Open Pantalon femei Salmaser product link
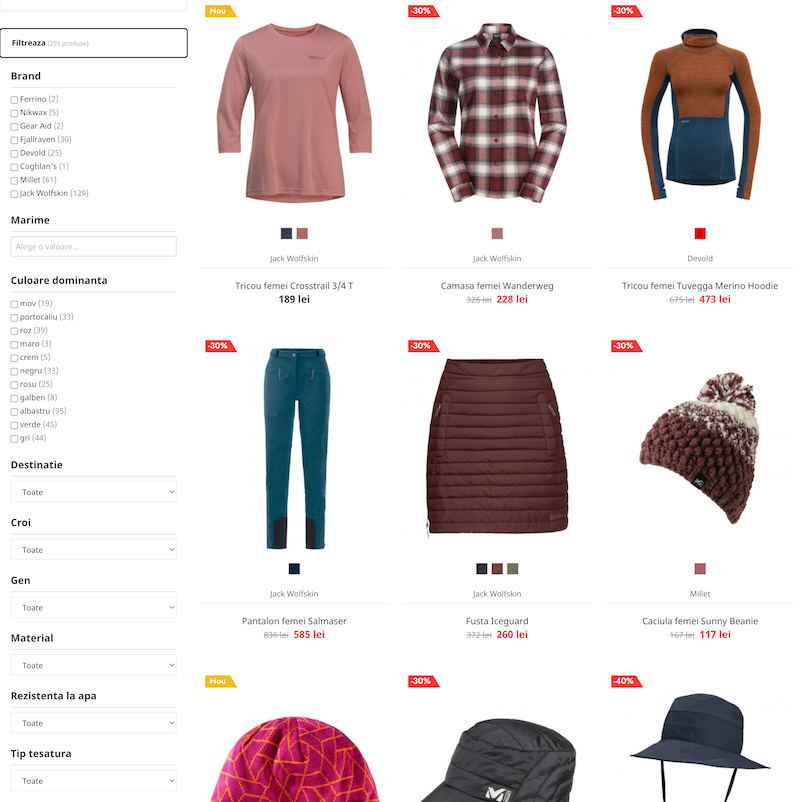The width and height of the screenshot is (800, 802). point(294,621)
